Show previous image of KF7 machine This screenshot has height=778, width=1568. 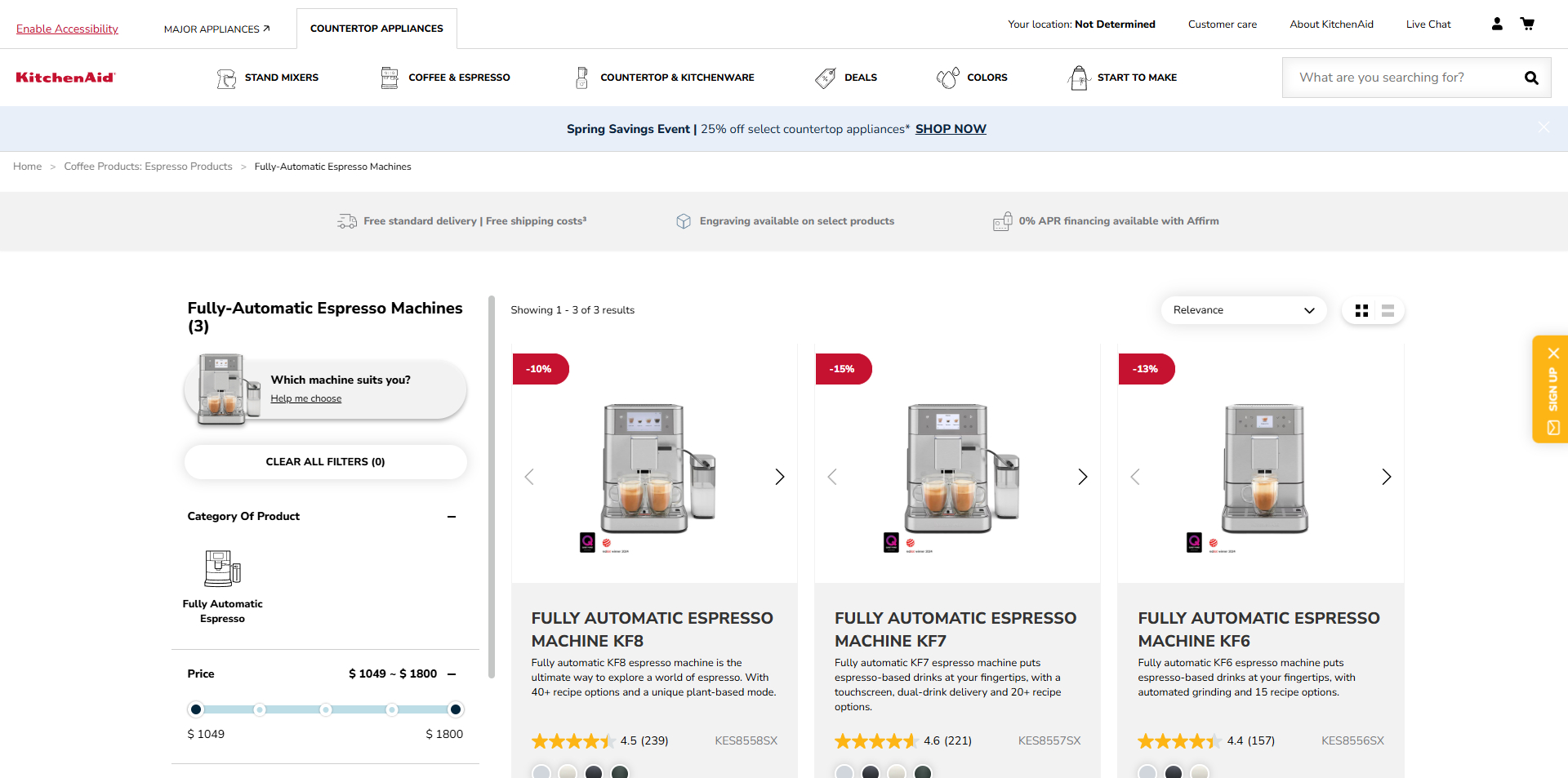coord(832,477)
